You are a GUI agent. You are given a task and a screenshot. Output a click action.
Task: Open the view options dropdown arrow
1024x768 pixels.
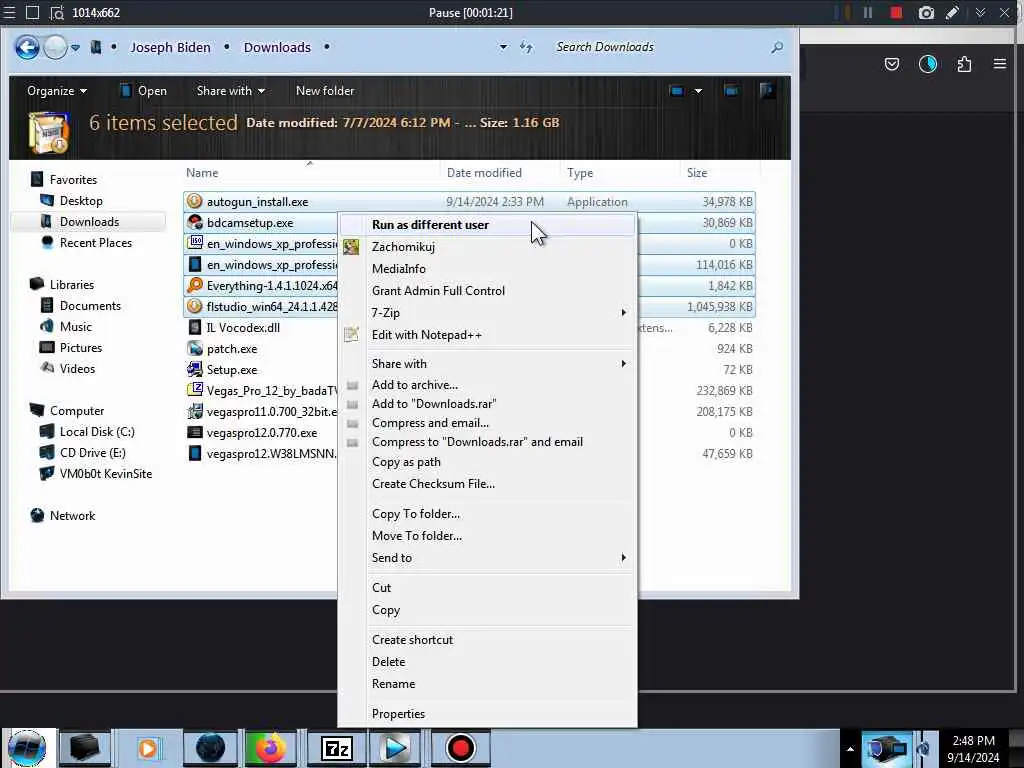698,91
